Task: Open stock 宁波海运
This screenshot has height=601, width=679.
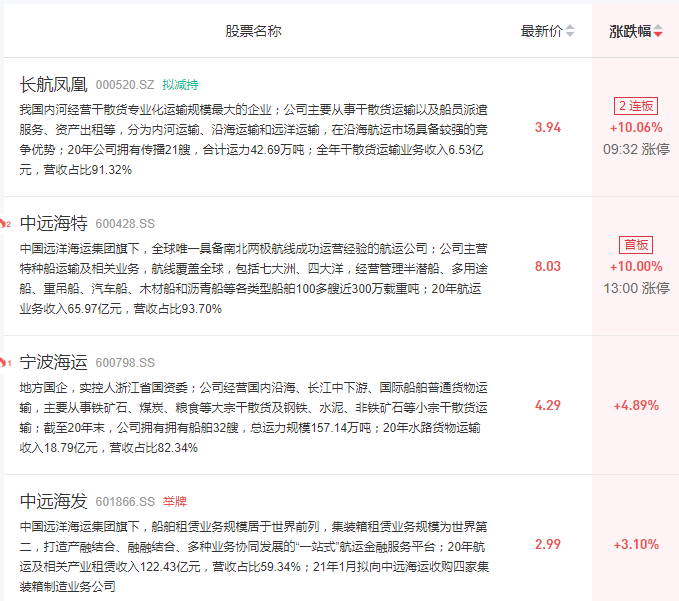Action: (54, 362)
